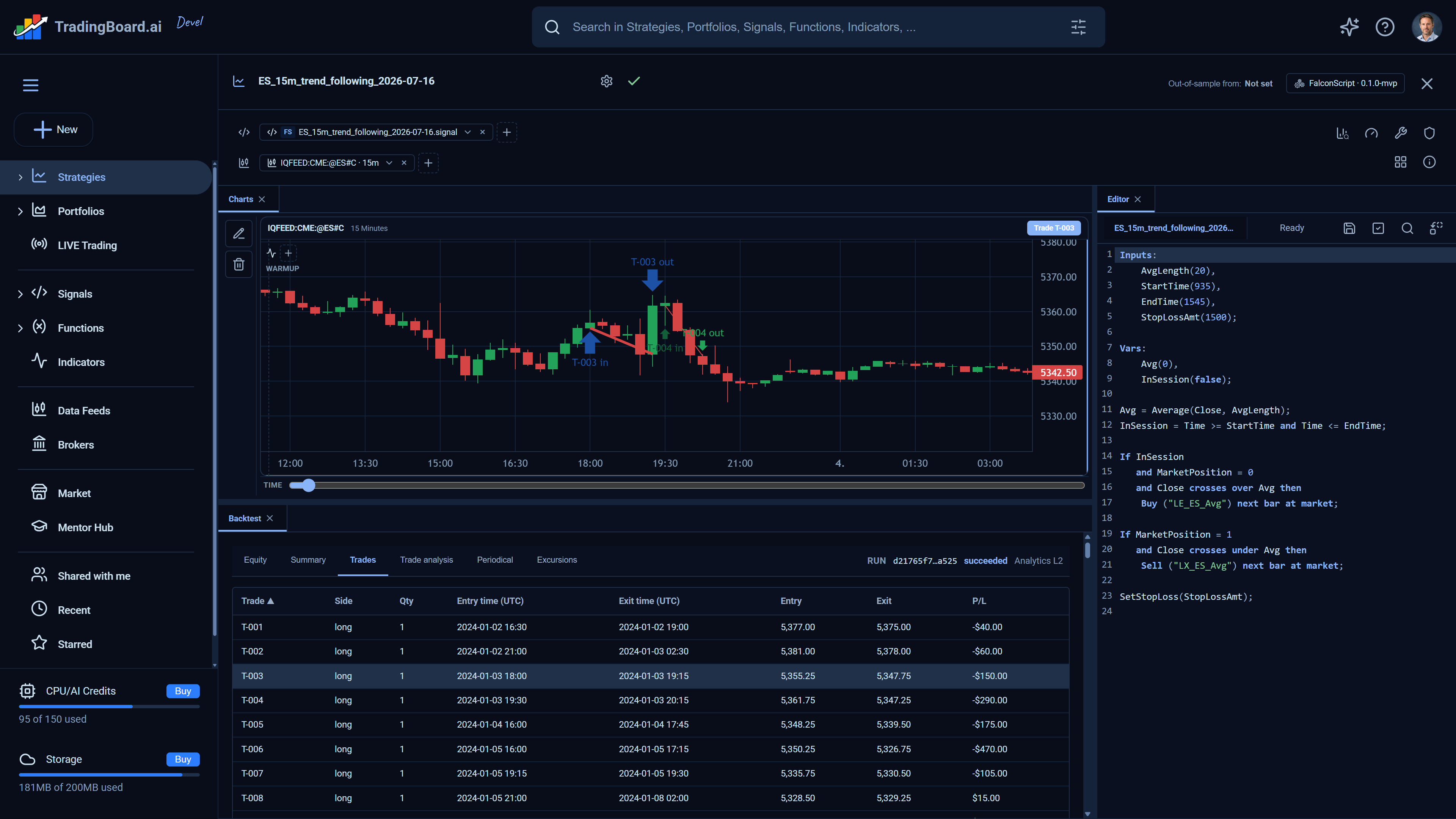
Task: Open the hamburger menu in sidebar
Action: [x=30, y=85]
